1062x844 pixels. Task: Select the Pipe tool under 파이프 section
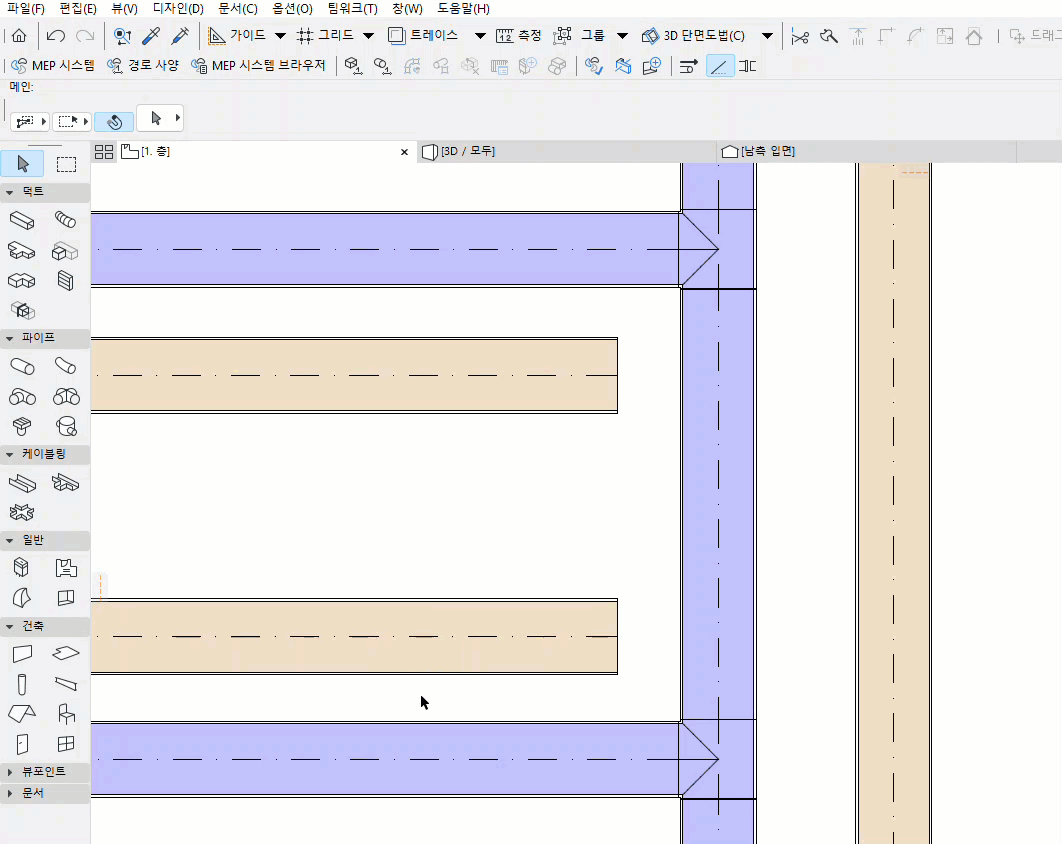tap(22, 366)
